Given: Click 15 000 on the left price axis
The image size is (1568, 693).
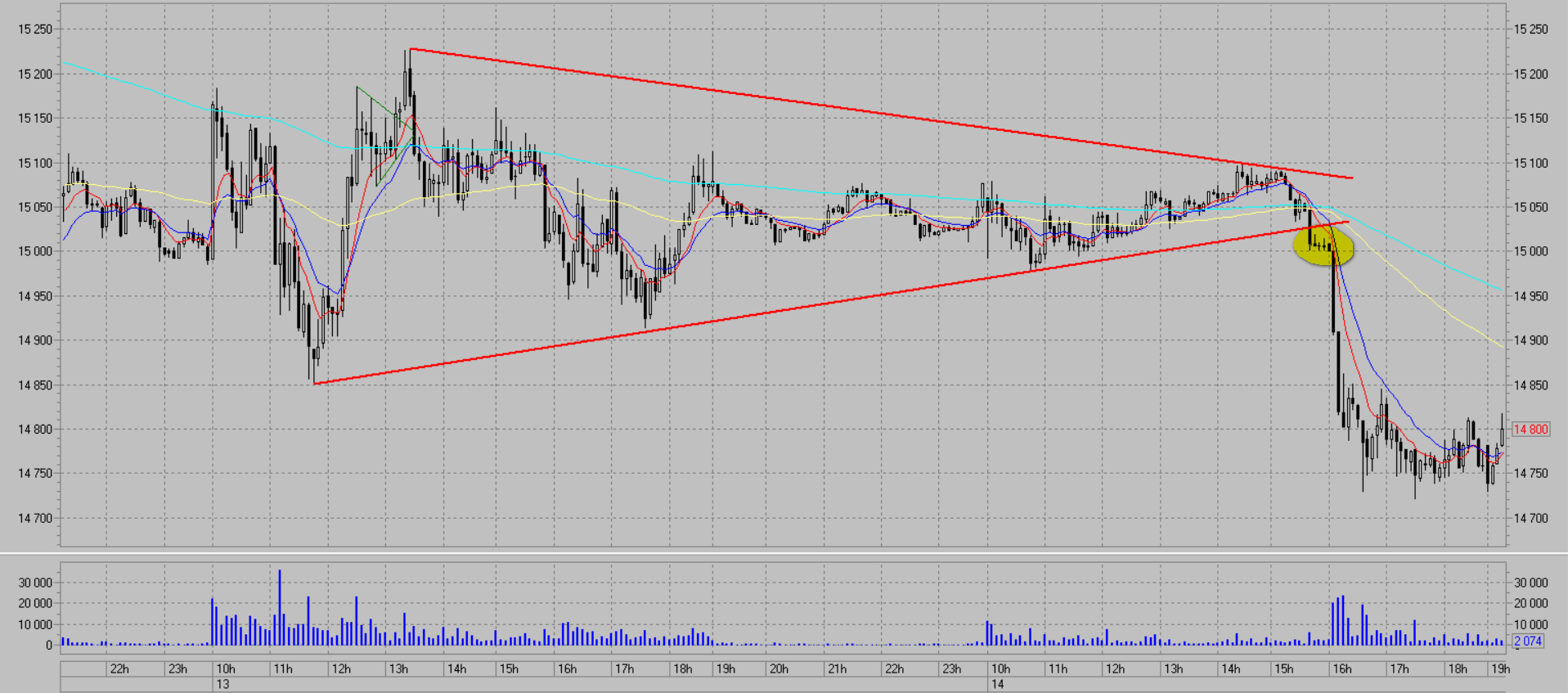Looking at the screenshot, I should [35, 252].
